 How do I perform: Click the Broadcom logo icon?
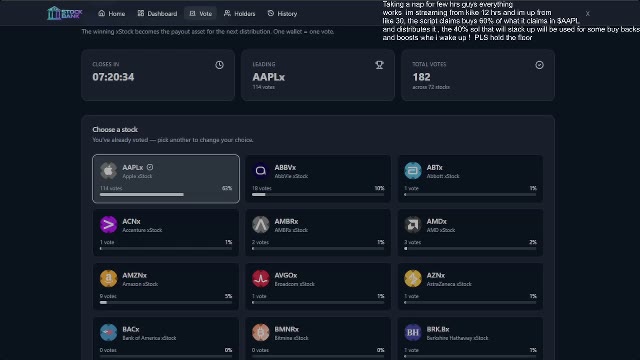pos(260,278)
